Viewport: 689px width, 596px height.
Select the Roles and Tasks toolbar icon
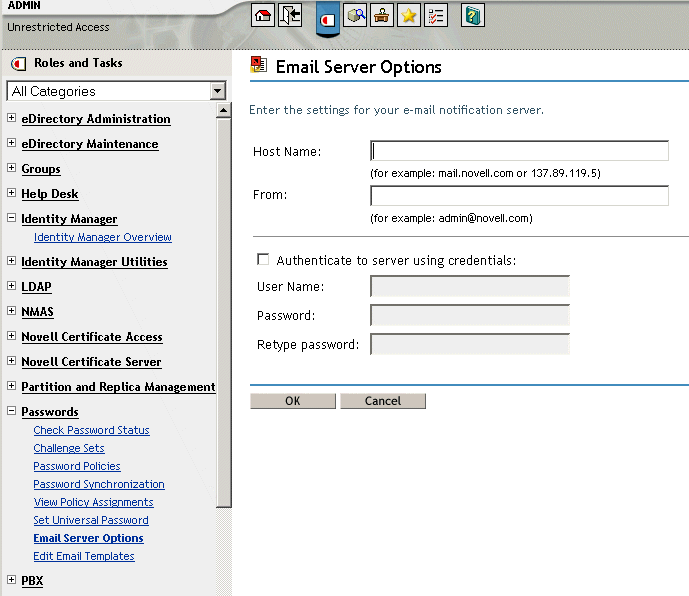(x=327, y=18)
